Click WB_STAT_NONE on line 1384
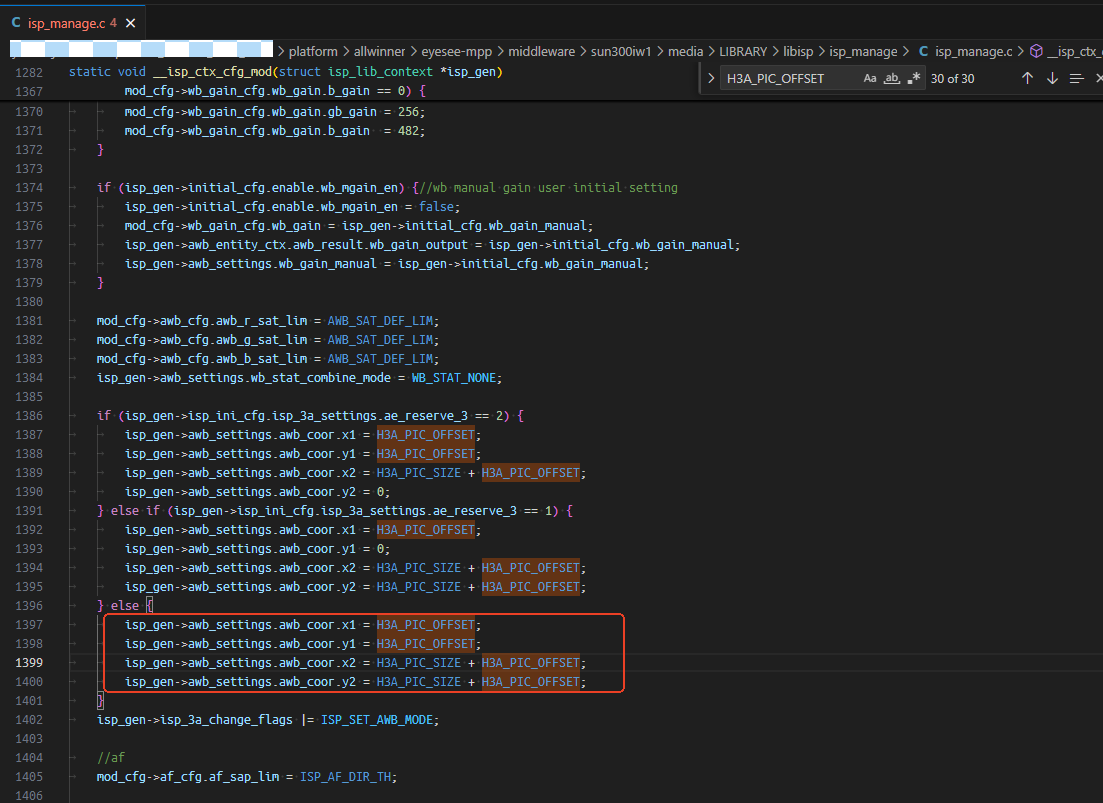The width and height of the screenshot is (1103, 803). (x=456, y=378)
